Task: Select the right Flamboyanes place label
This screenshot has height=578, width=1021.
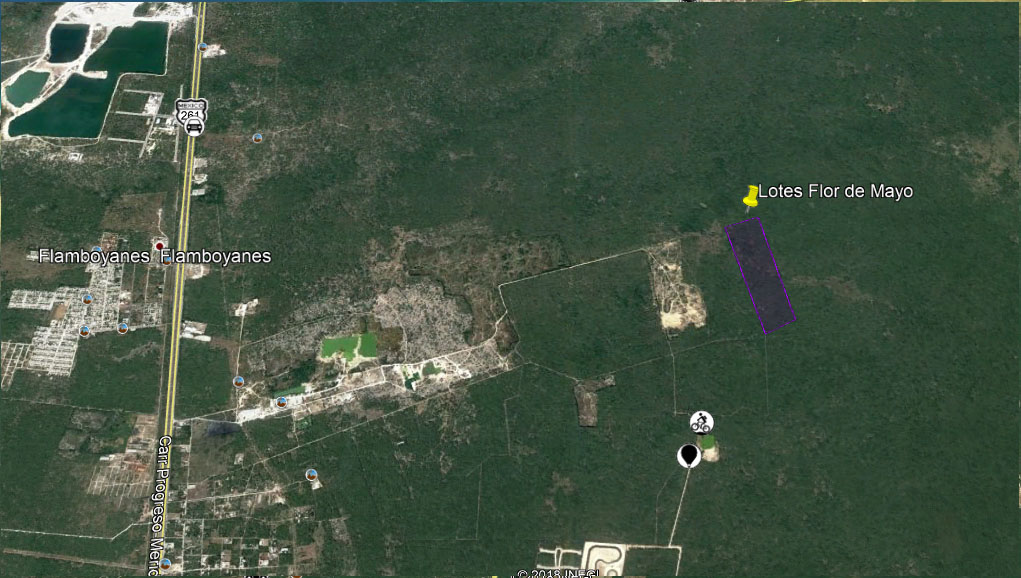Action: pyautogui.click(x=216, y=256)
